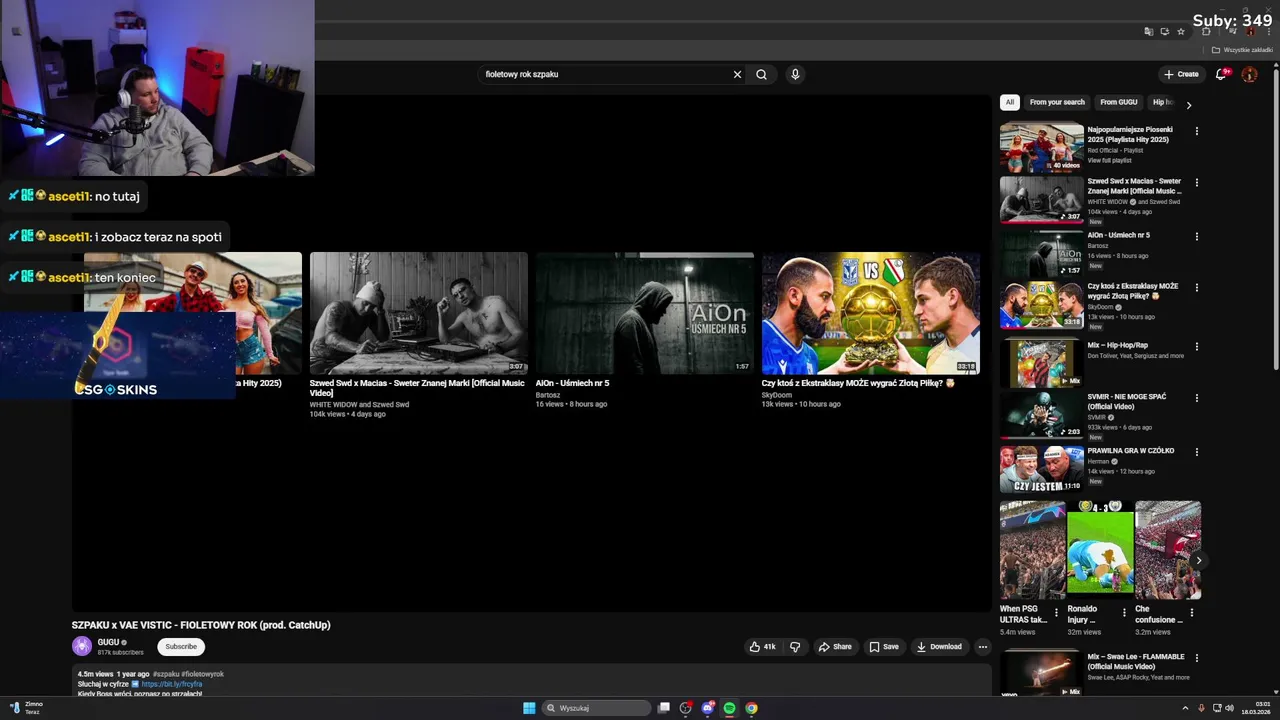Open the PRAWILNA GRA W CZÓŁKO sidebar video
The image size is (1280, 720).
[1041, 468]
